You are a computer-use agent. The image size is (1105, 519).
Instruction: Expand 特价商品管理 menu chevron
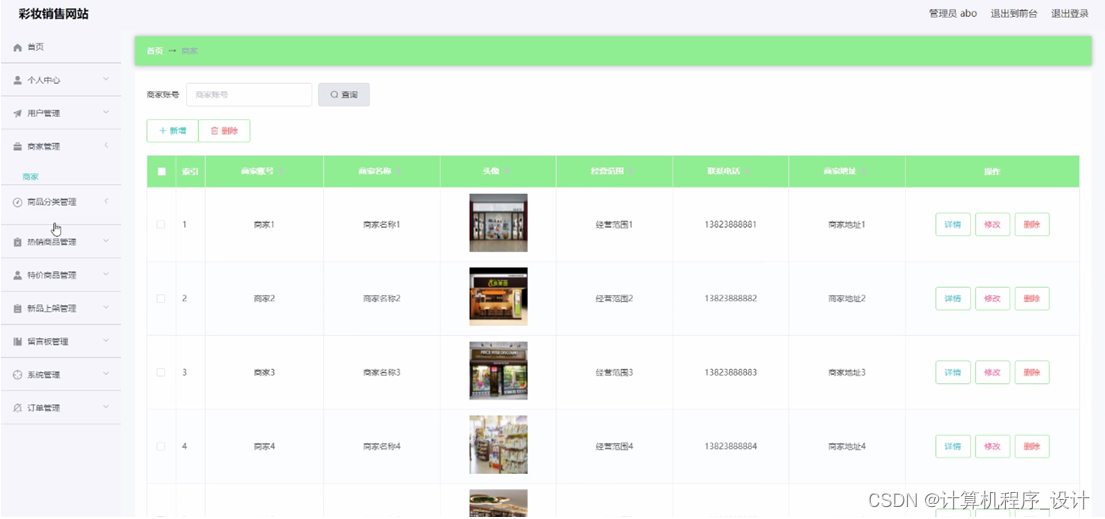click(x=106, y=274)
